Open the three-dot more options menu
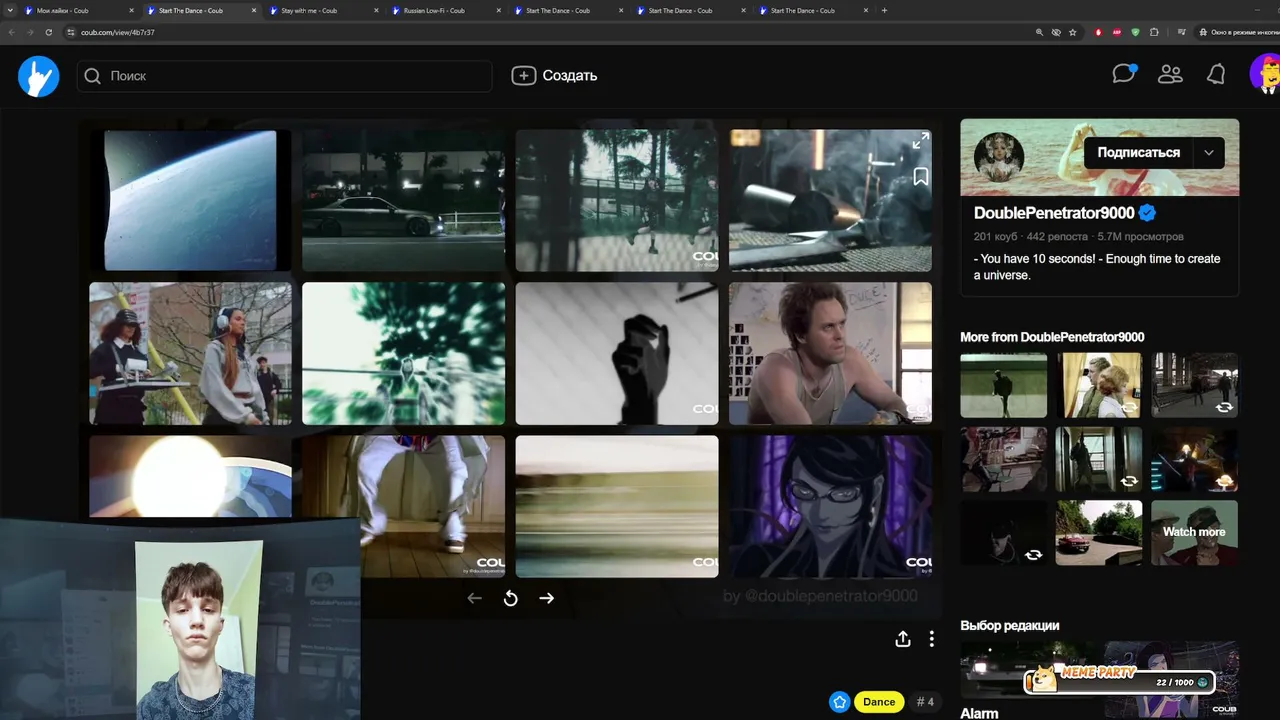 pyautogui.click(x=932, y=639)
